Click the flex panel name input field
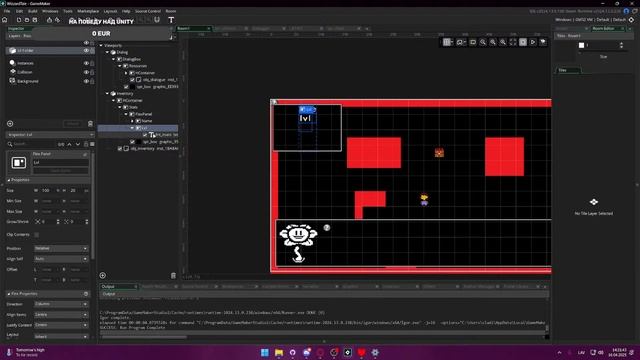Viewport: 640px width, 360px height. point(60,162)
